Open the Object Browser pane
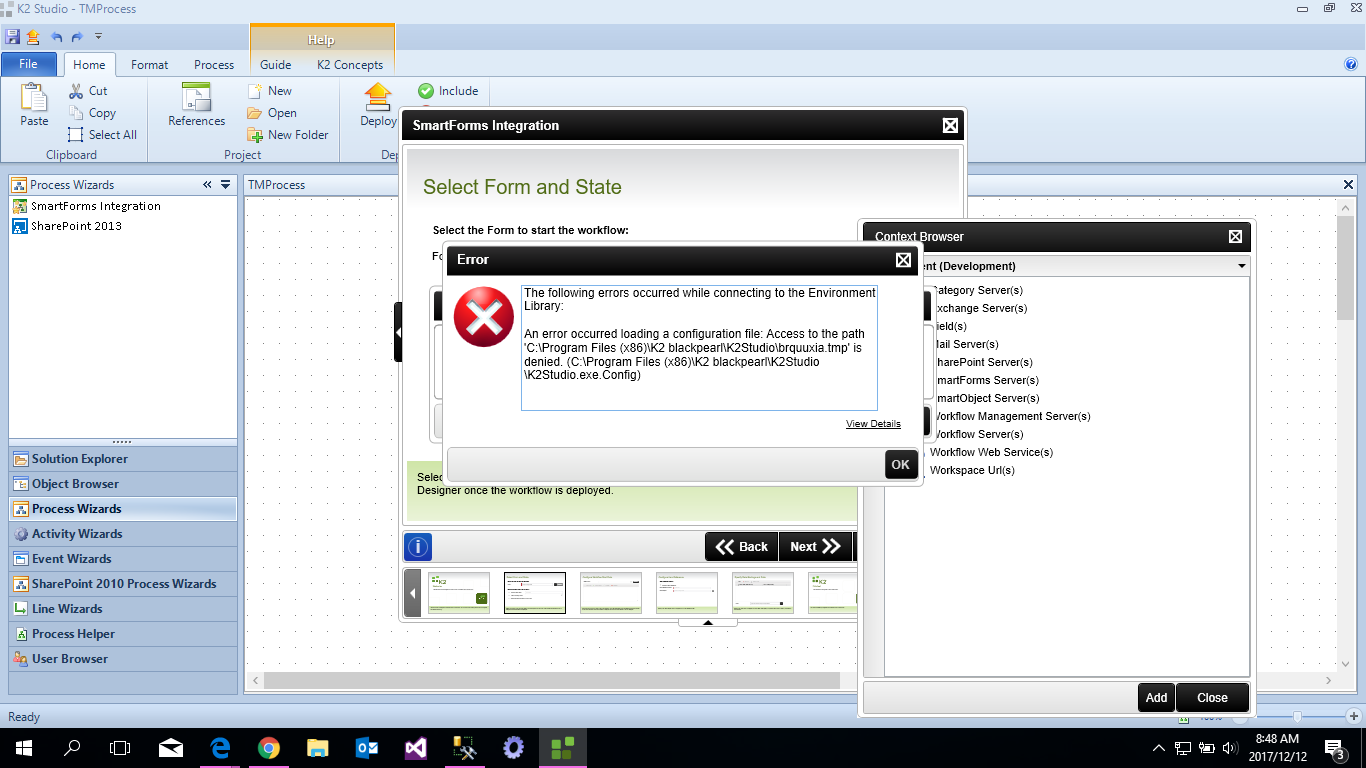1366x768 pixels. pyautogui.click(x=124, y=484)
